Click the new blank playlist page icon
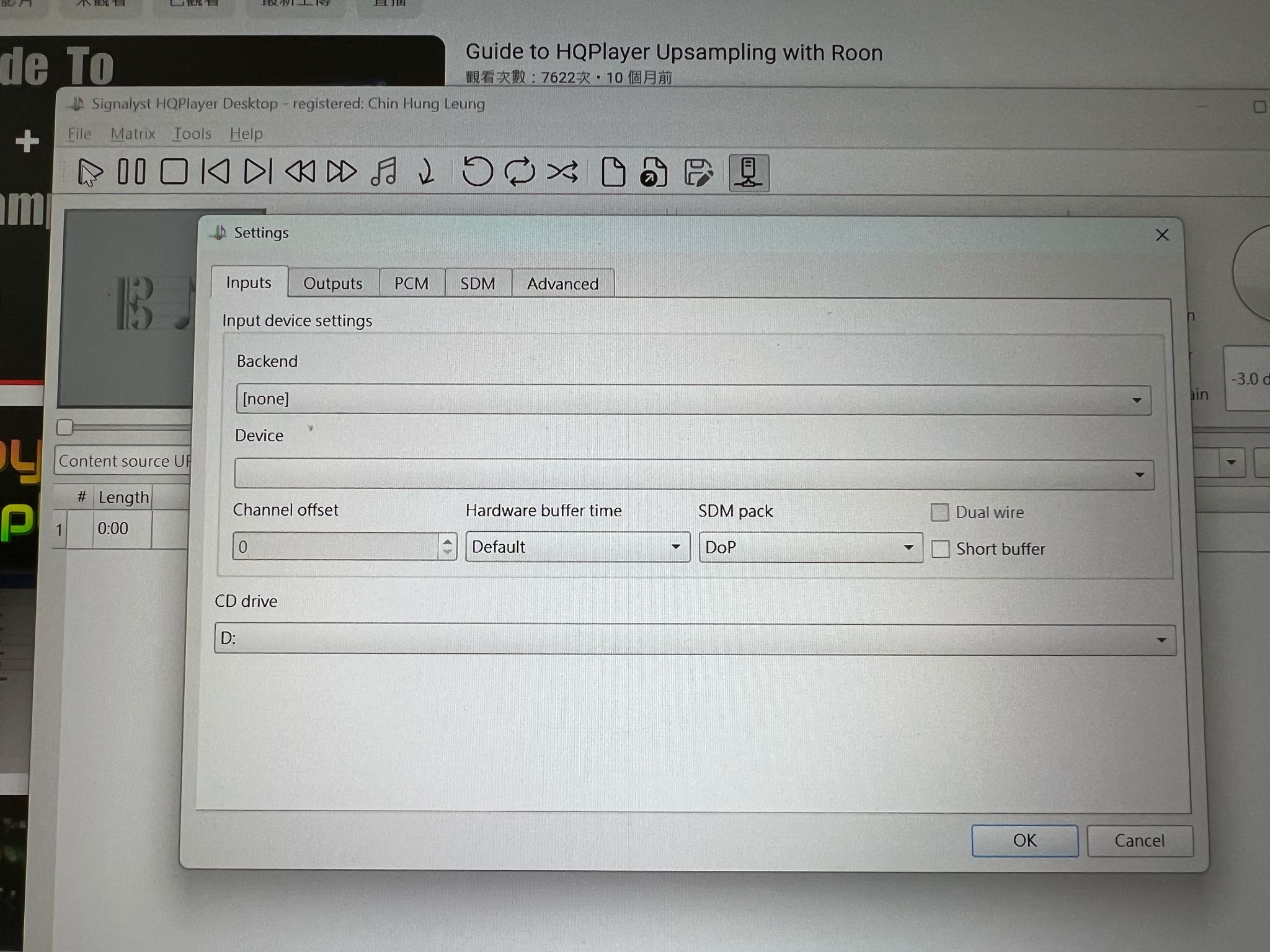 (613, 172)
